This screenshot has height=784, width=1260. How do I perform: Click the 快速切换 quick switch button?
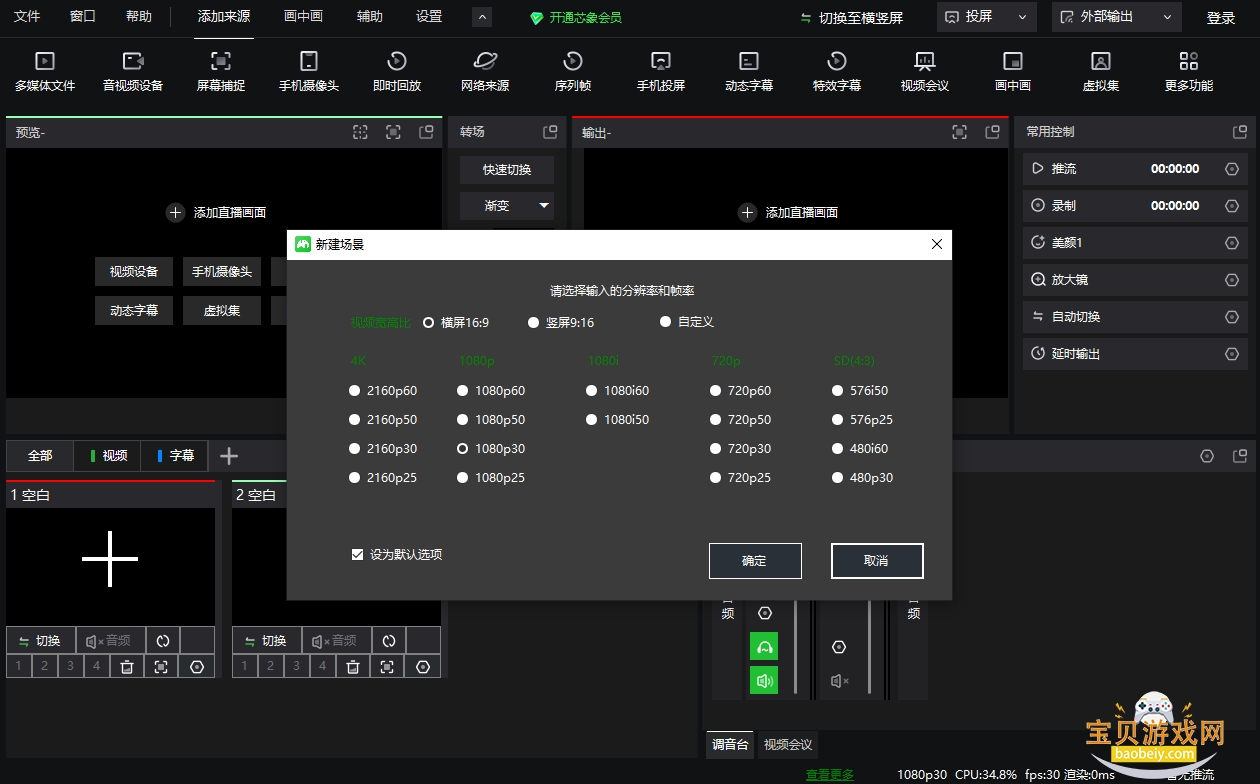[x=507, y=170]
